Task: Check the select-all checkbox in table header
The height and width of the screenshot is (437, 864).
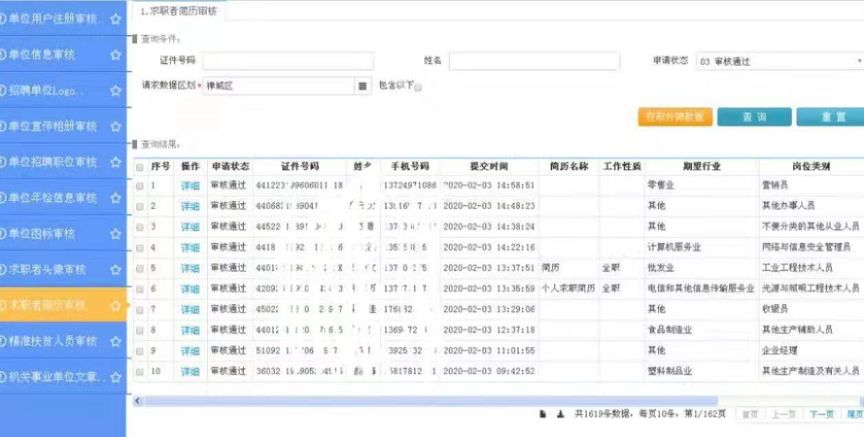Action: click(x=139, y=166)
